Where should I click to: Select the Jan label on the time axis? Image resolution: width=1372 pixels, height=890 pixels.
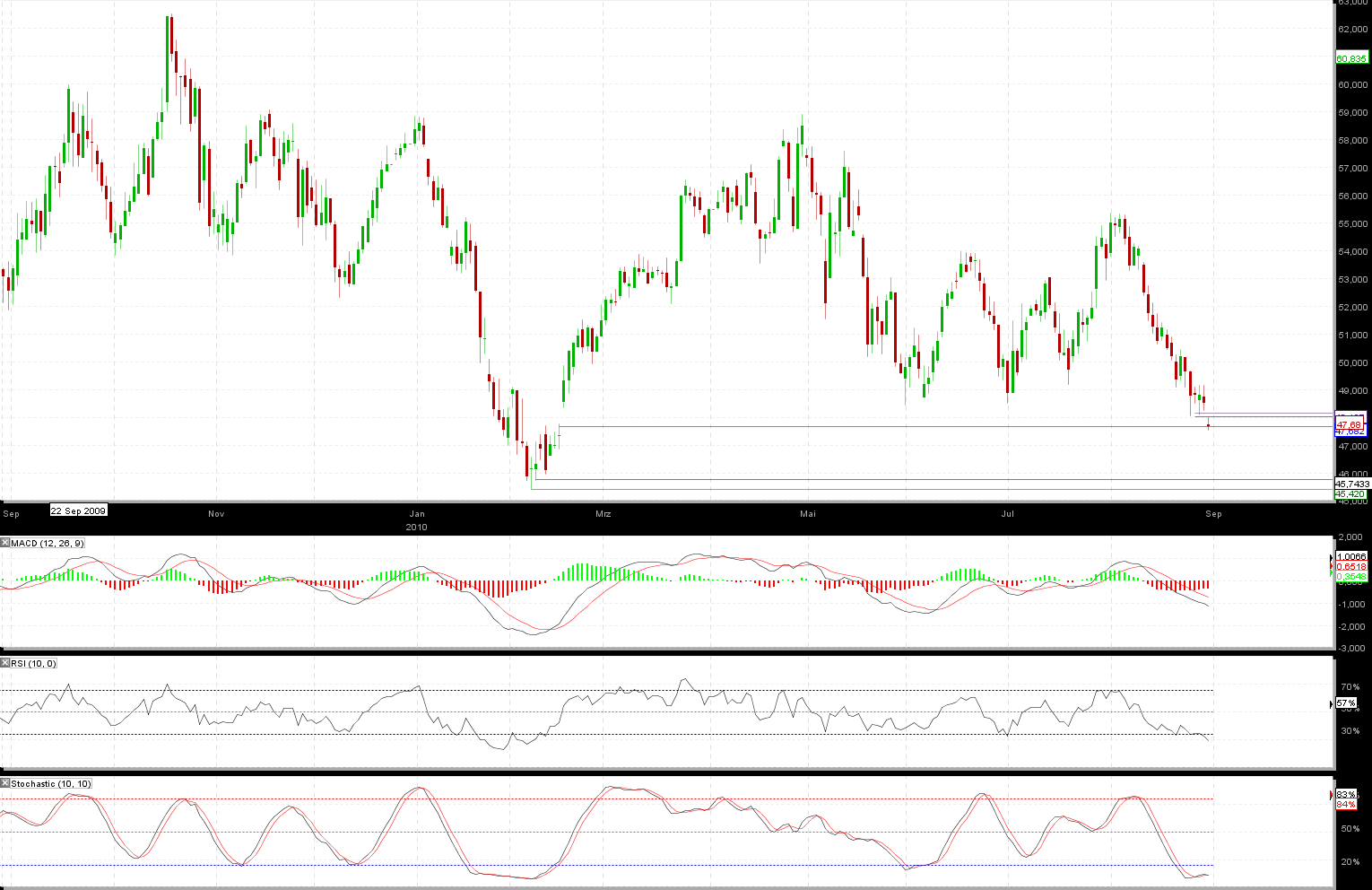point(417,514)
